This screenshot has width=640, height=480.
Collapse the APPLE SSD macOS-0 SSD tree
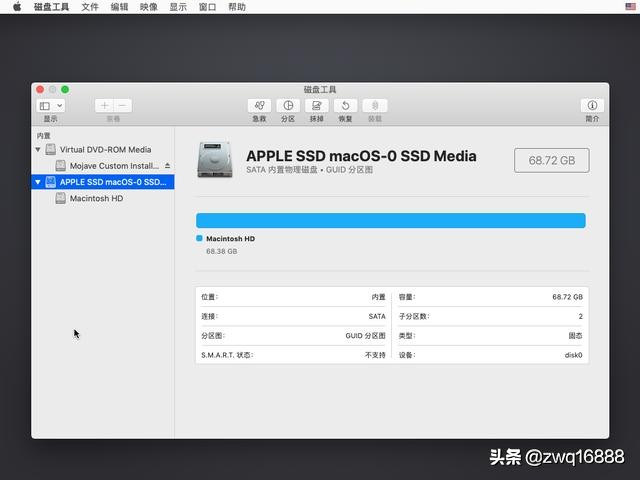(x=38, y=182)
